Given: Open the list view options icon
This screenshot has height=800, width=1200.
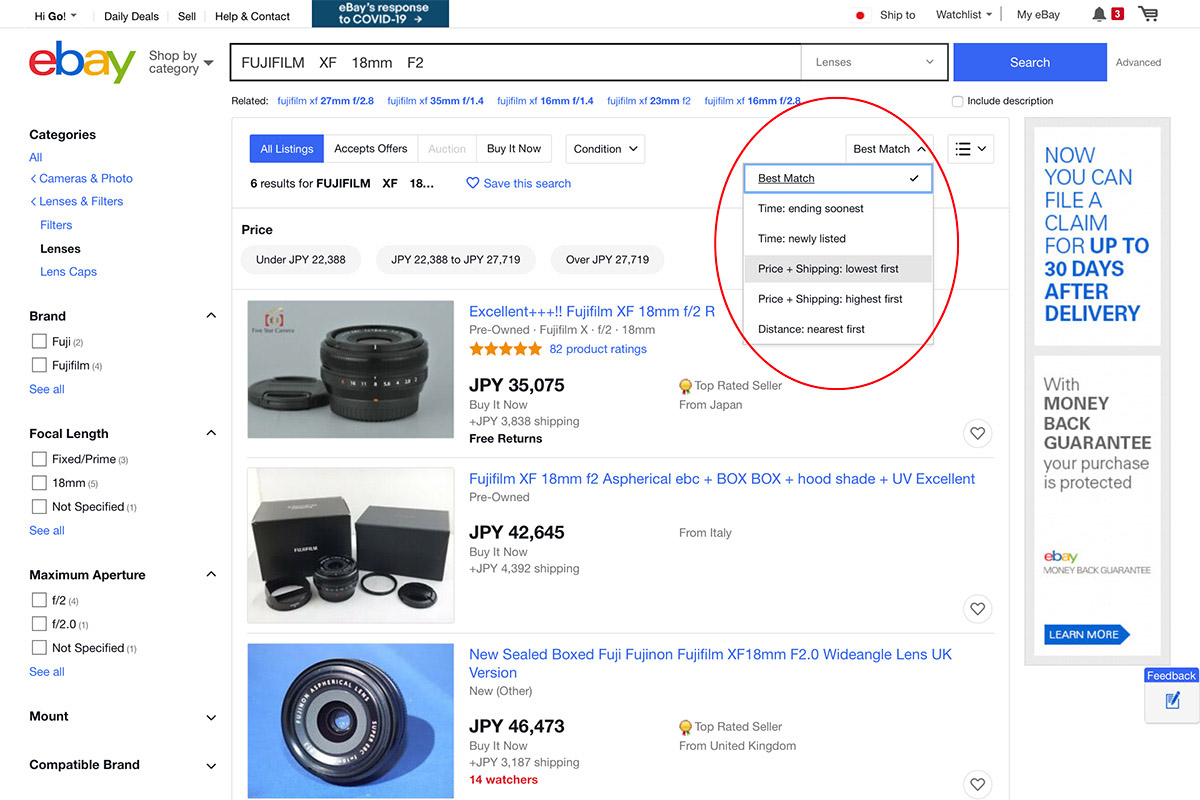Looking at the screenshot, I should pyautogui.click(x=970, y=149).
